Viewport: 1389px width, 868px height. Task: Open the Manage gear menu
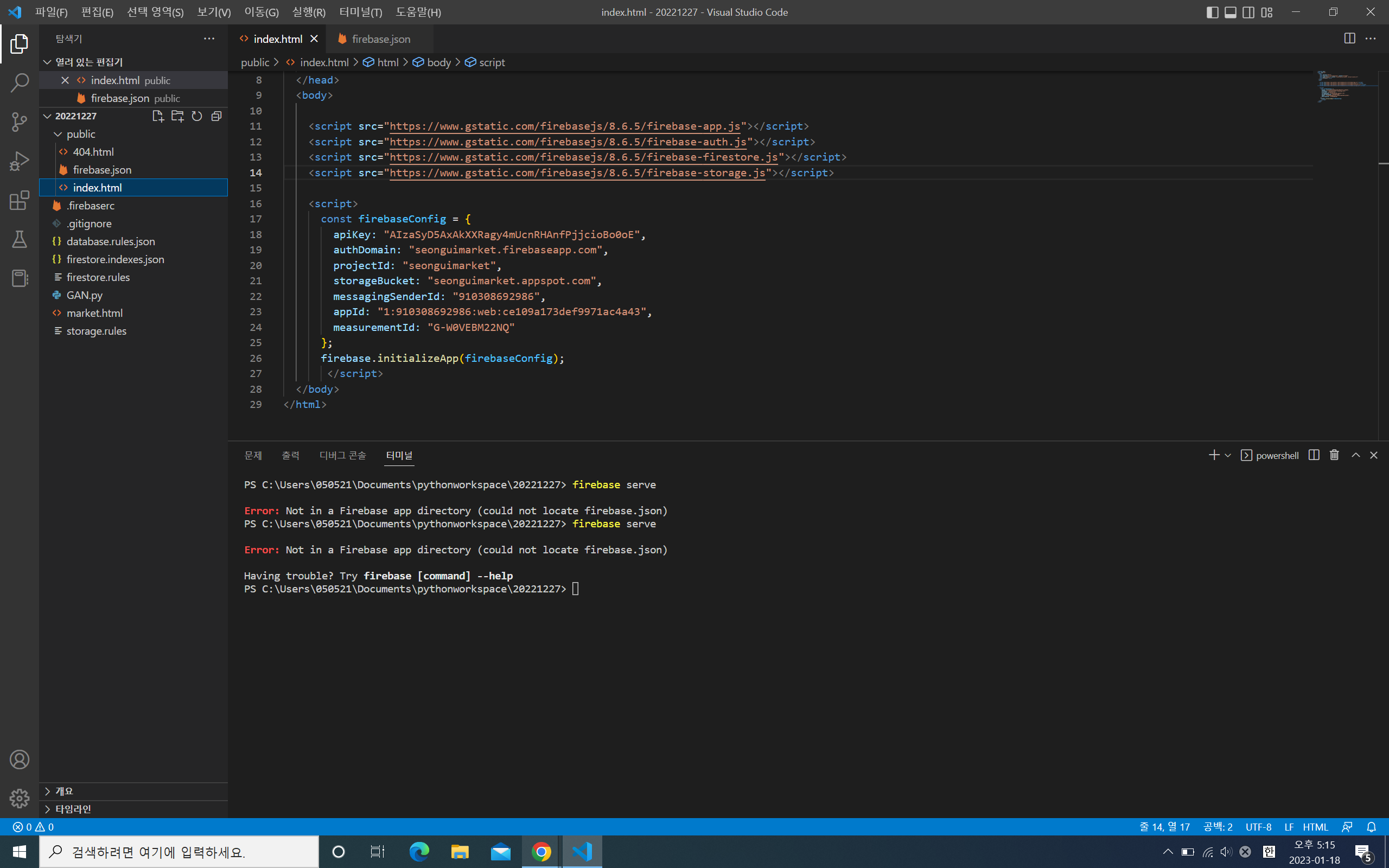(19, 798)
